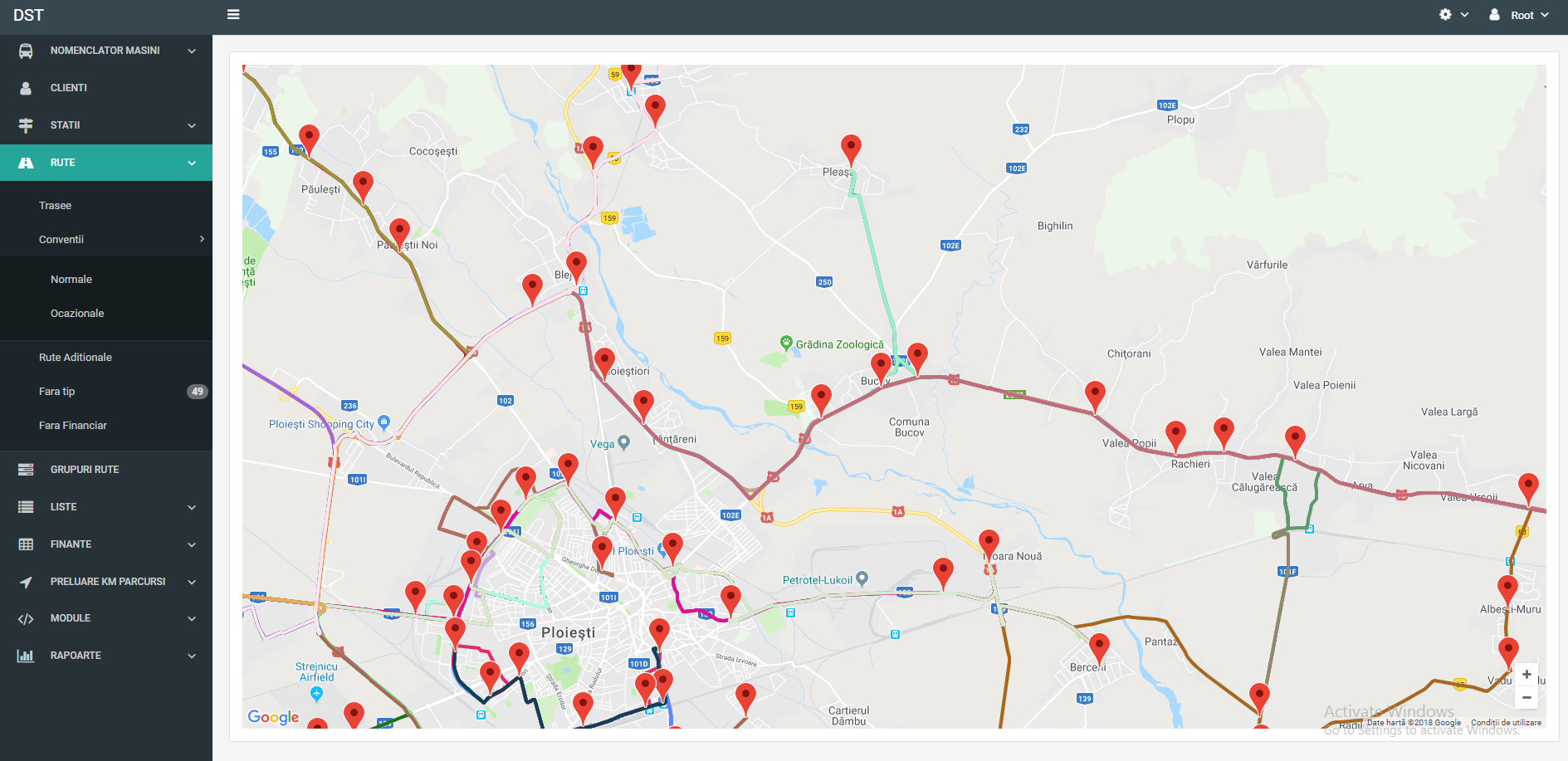Open the settings gear icon in header

click(1445, 15)
